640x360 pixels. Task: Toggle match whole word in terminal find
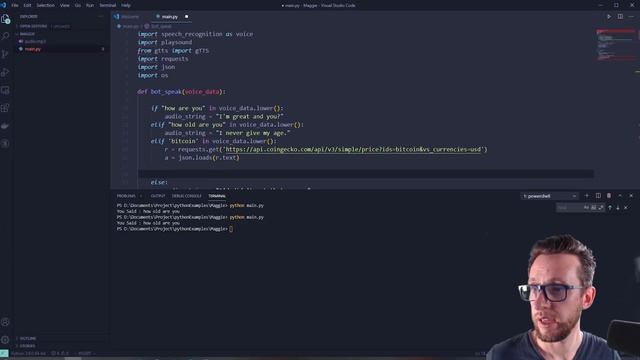[593, 208]
